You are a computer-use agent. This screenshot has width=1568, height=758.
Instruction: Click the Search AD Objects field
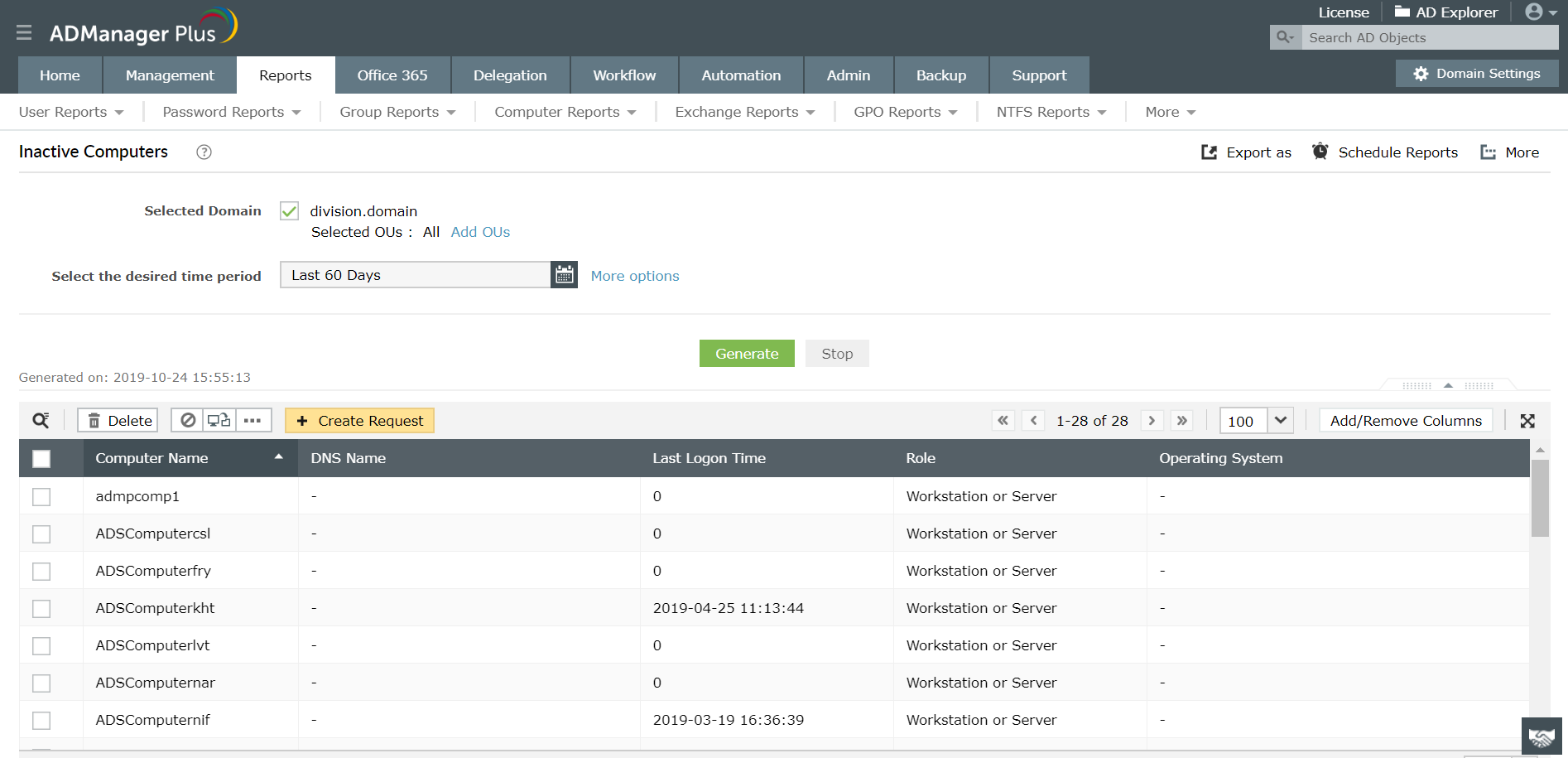(x=1428, y=37)
